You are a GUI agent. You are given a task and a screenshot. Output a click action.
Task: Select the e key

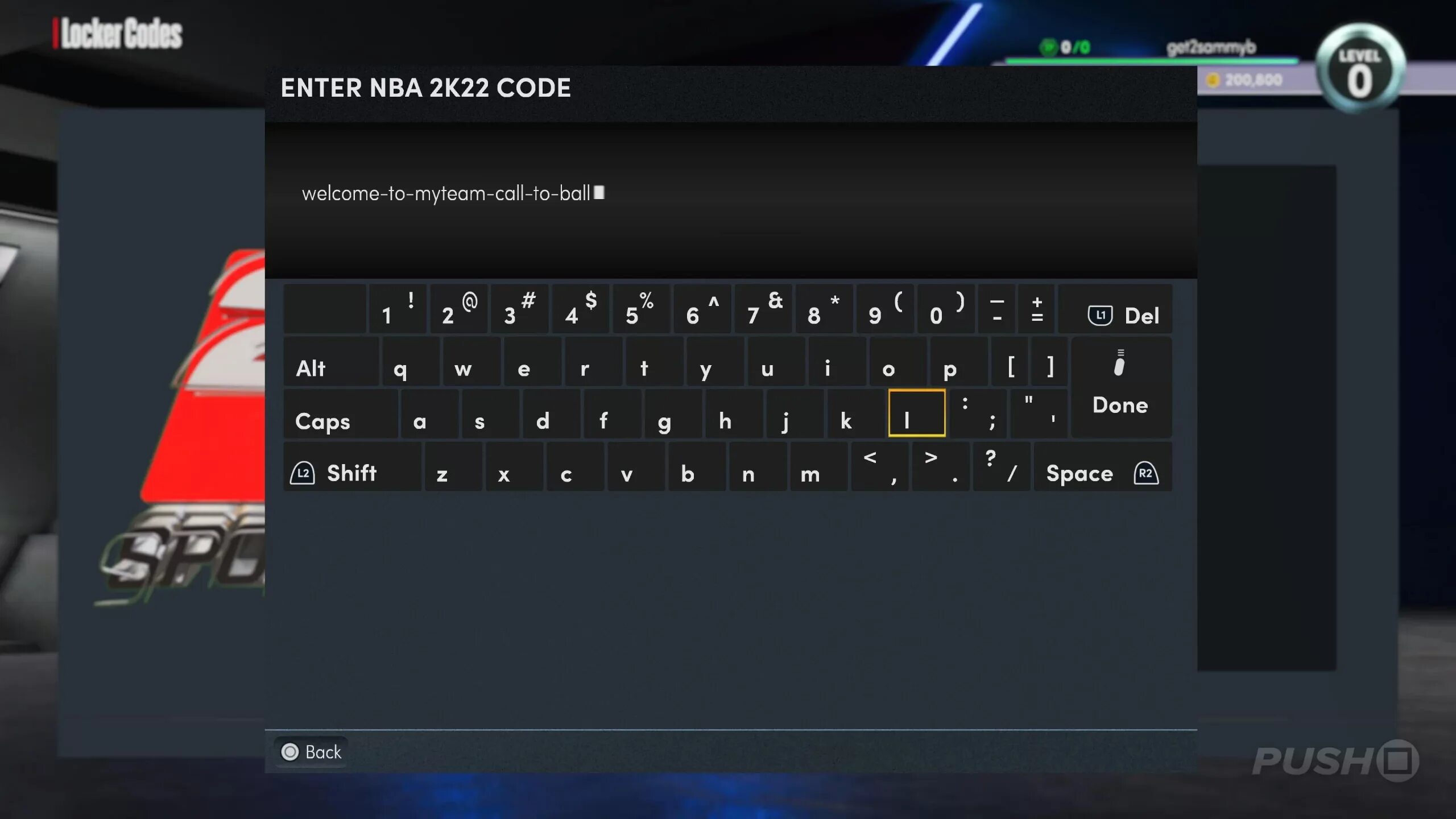coord(533,362)
